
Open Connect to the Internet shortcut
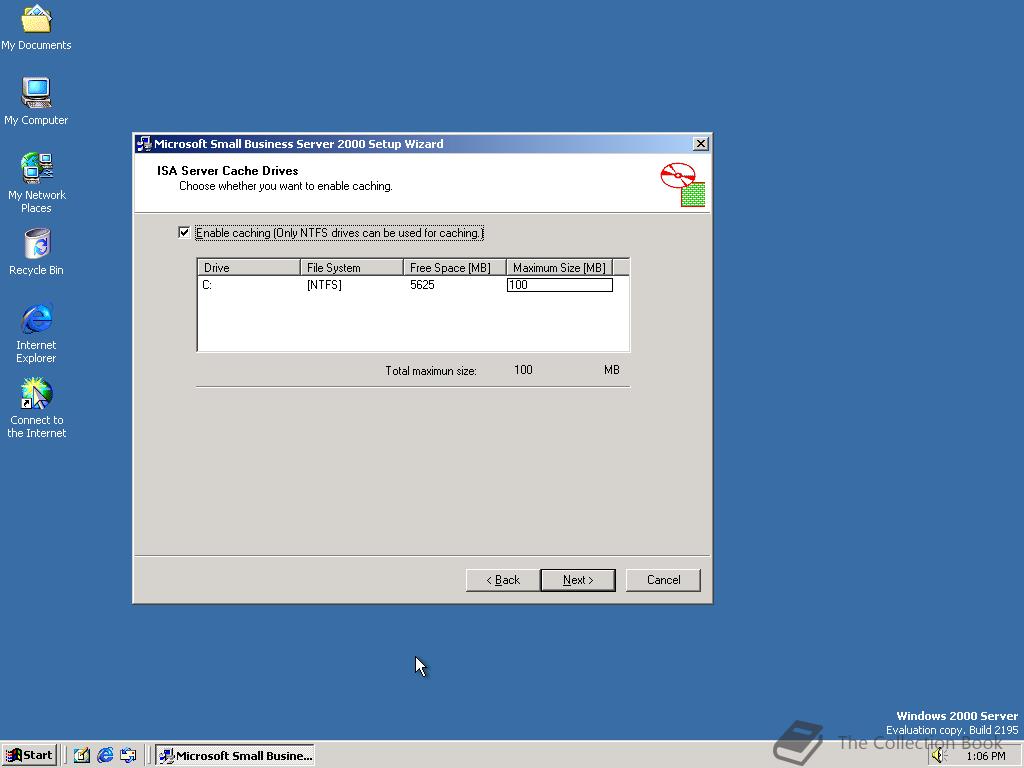click(36, 408)
